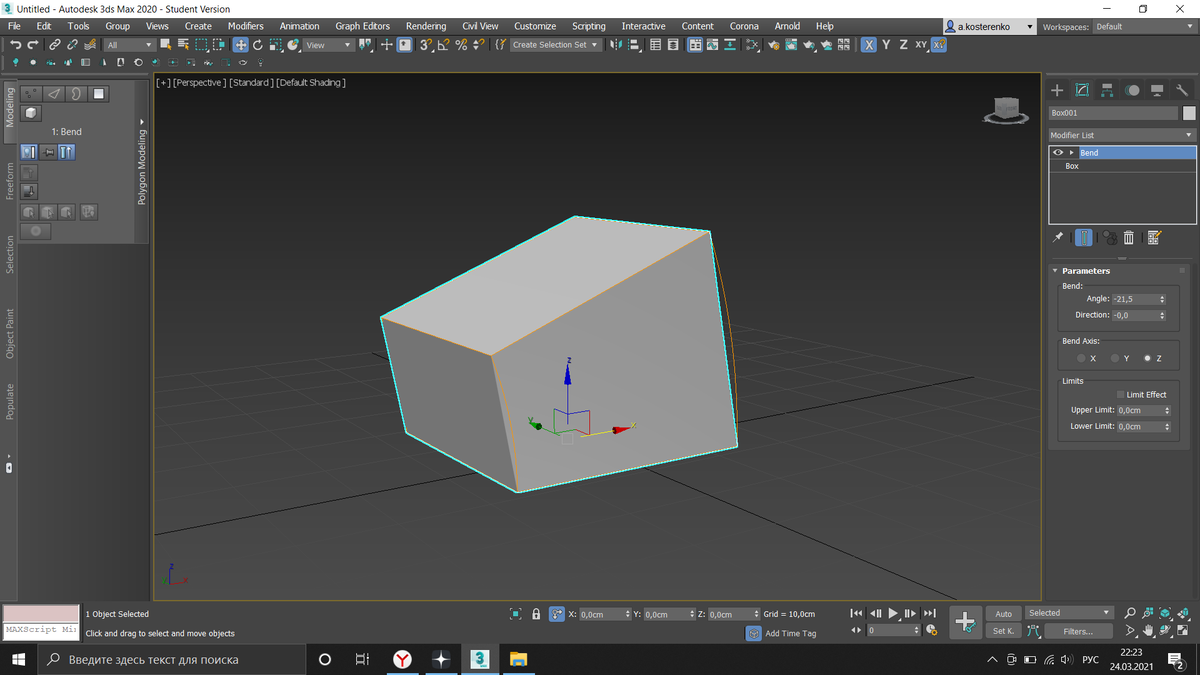This screenshot has height=675, width=1200.
Task: Open the Graph Editors menu
Action: click(362, 26)
